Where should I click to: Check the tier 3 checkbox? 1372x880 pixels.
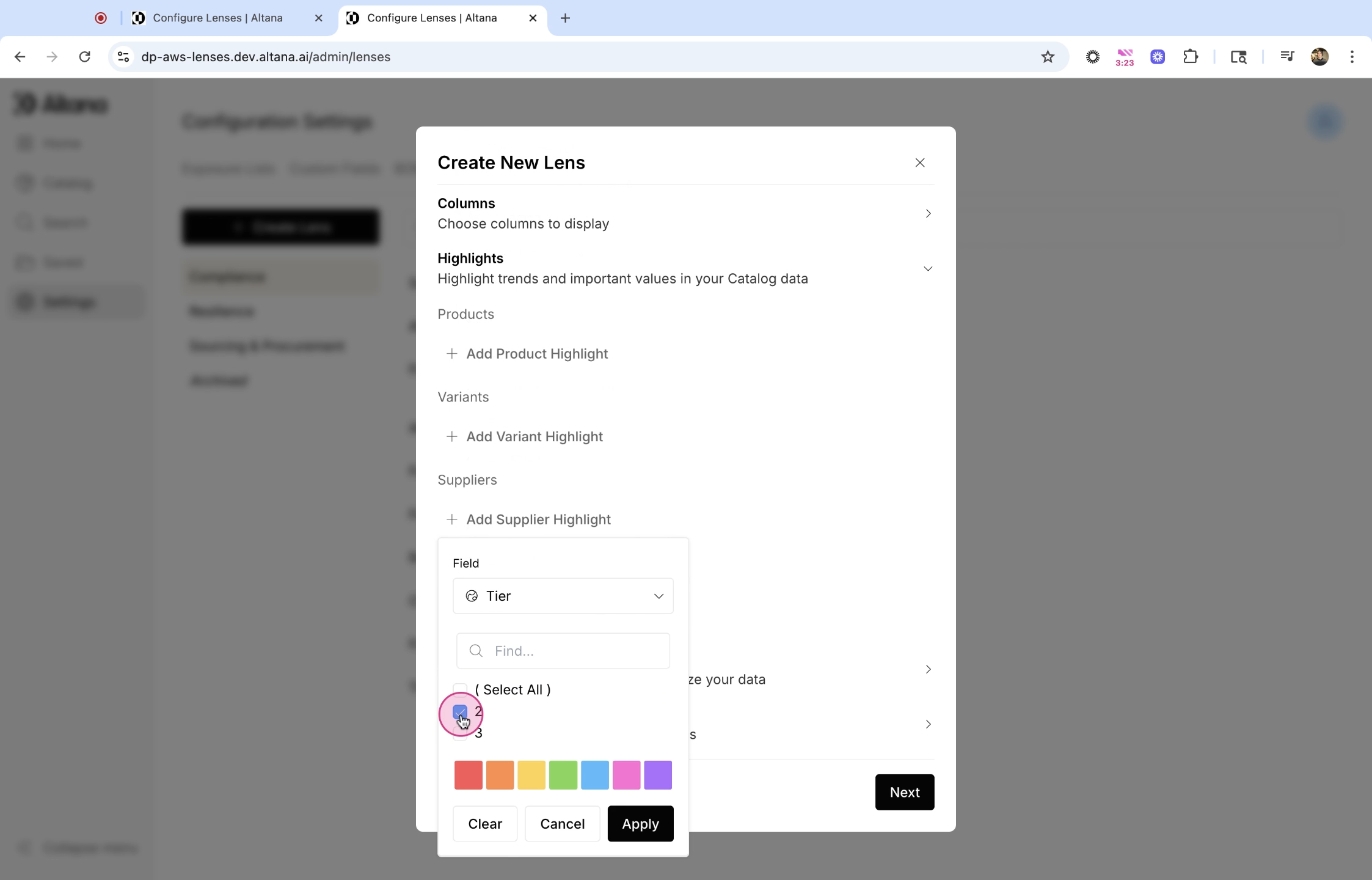(460, 734)
